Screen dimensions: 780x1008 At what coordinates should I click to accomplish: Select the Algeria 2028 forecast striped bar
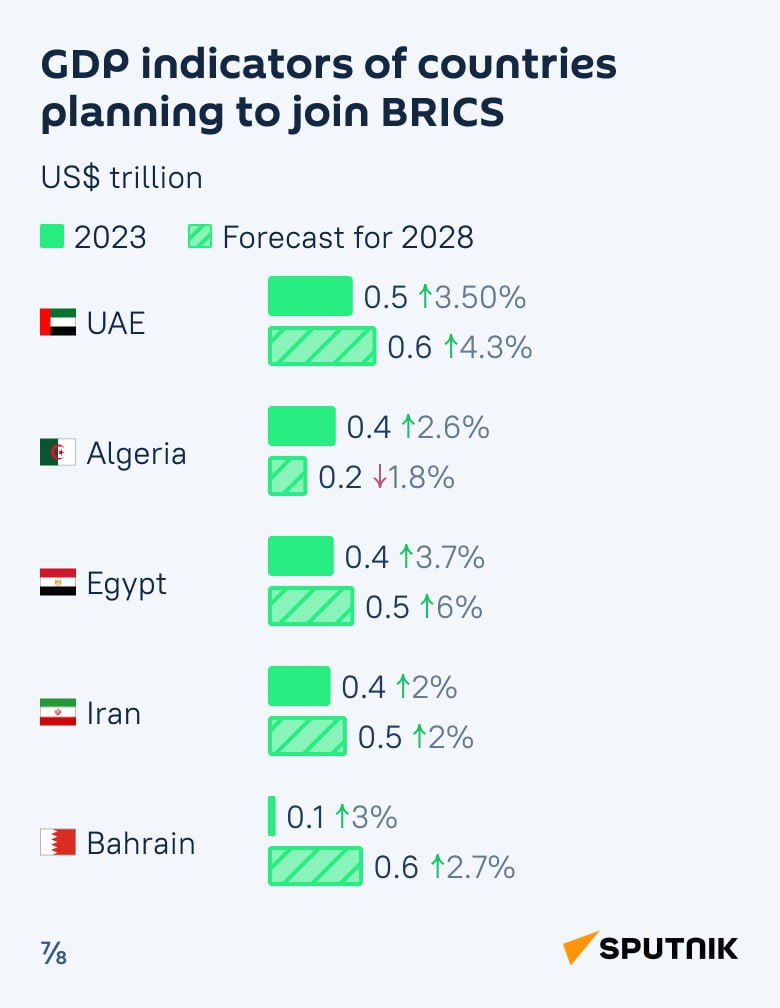(287, 476)
